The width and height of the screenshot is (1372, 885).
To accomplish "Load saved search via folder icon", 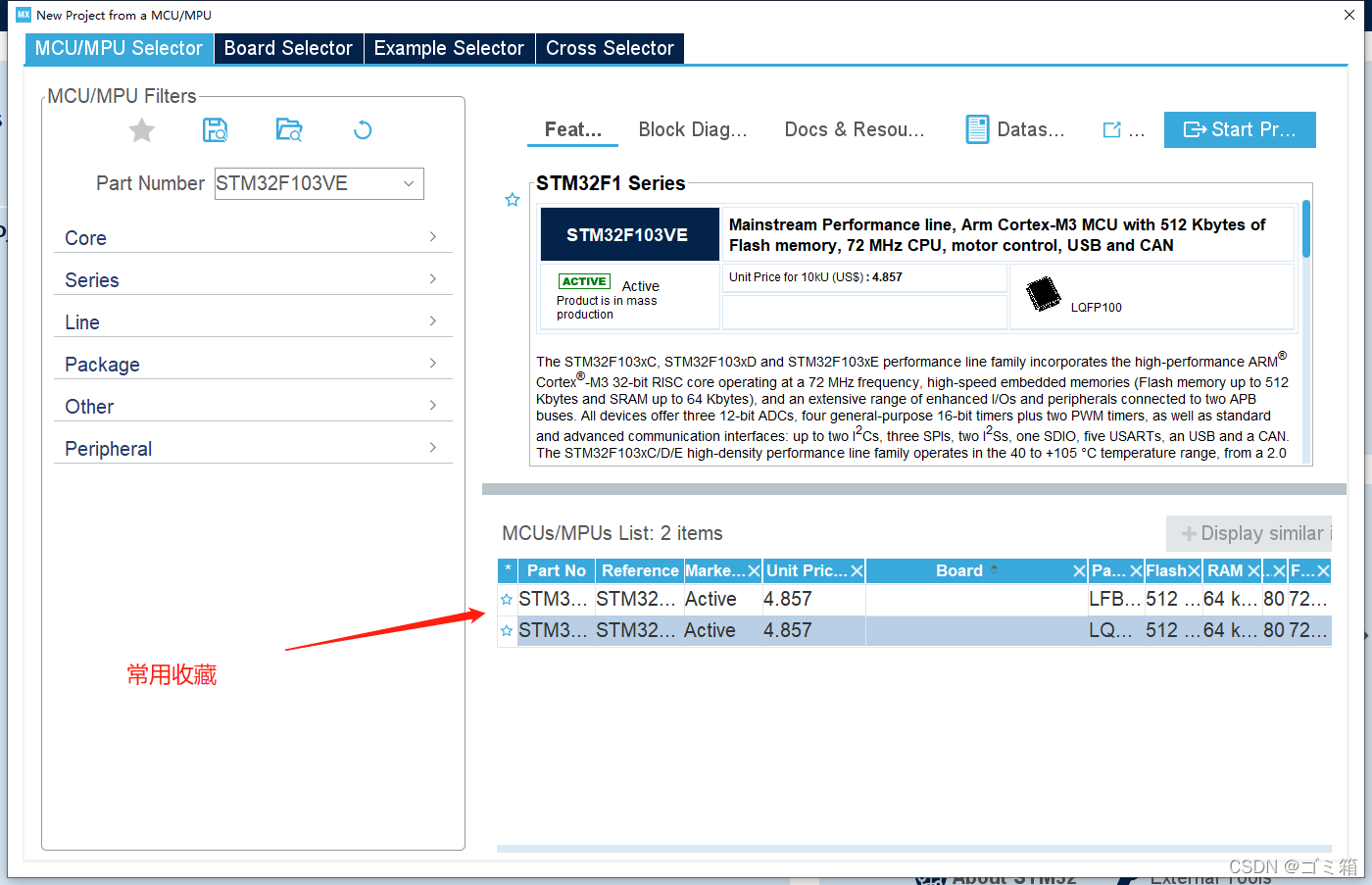I will pyautogui.click(x=289, y=129).
